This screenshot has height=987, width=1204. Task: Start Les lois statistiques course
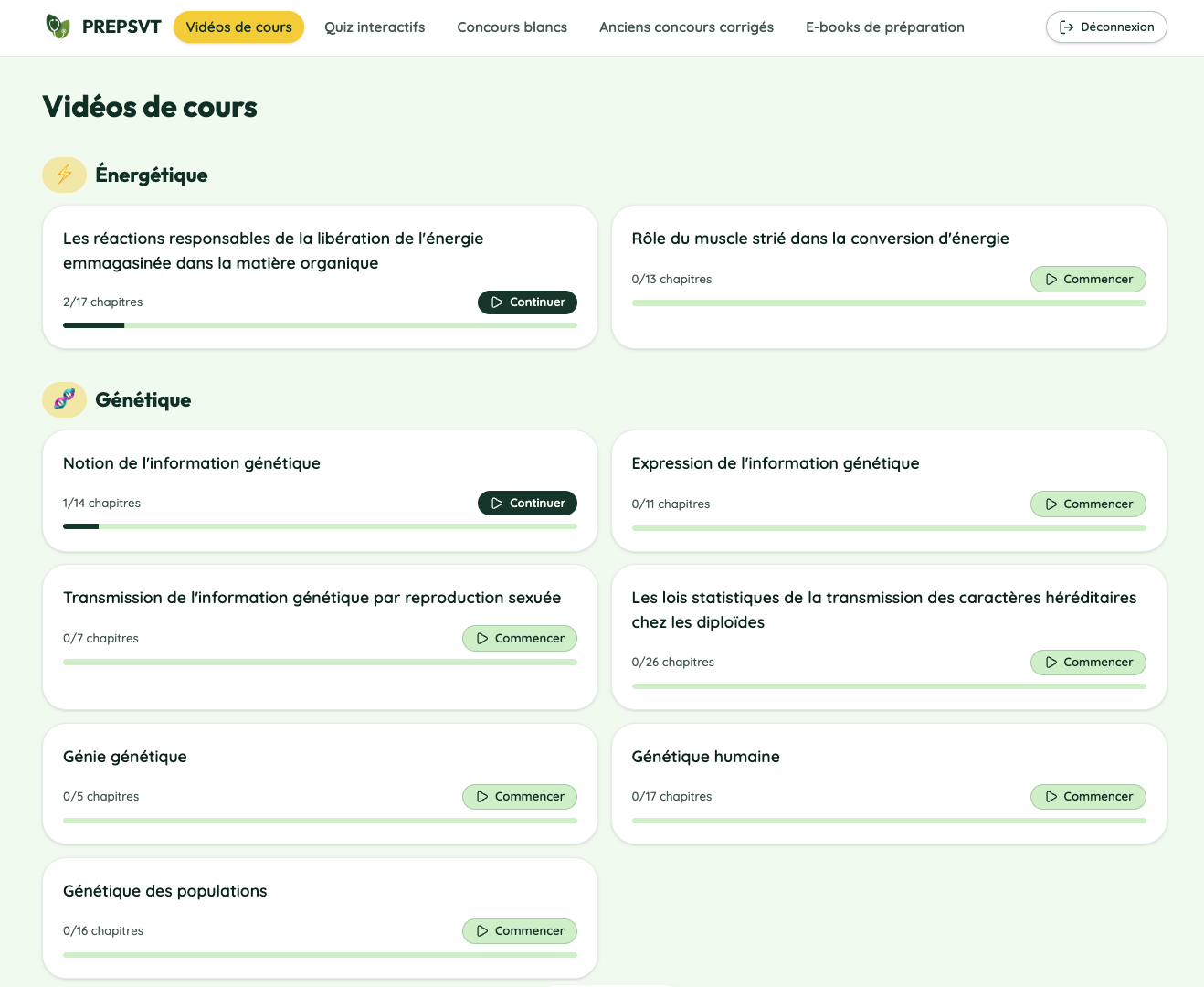[1088, 663]
